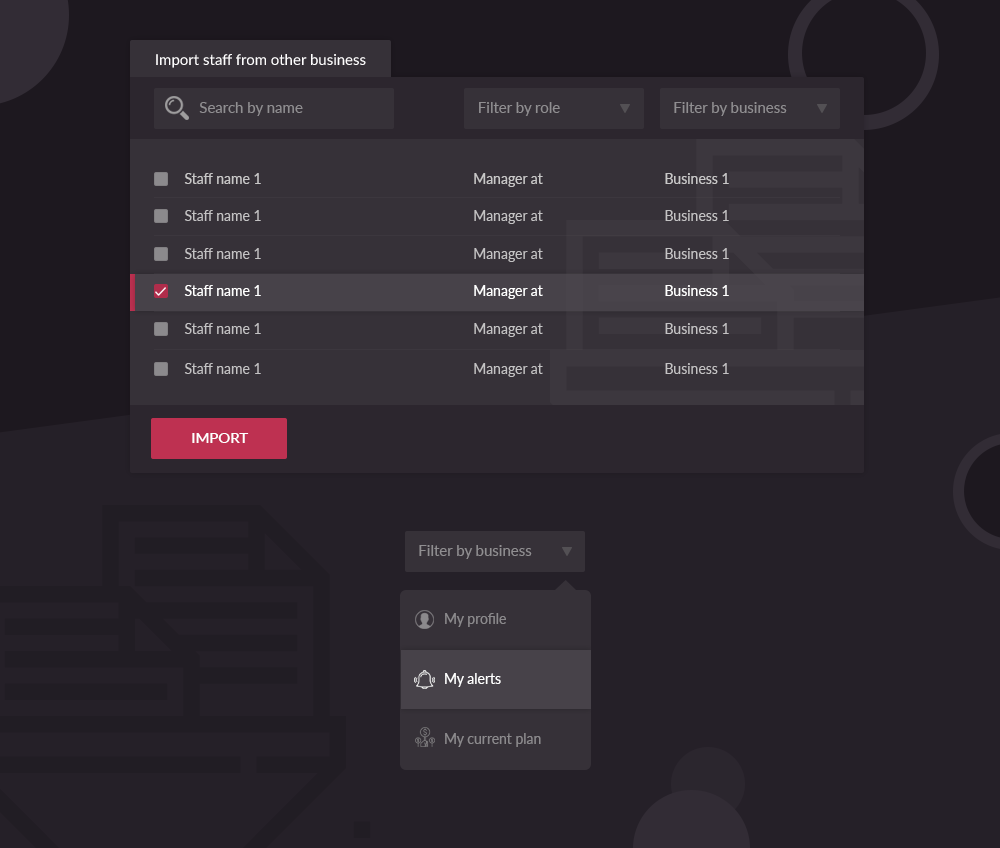Check the first Staff name 1 checkbox

tap(161, 179)
